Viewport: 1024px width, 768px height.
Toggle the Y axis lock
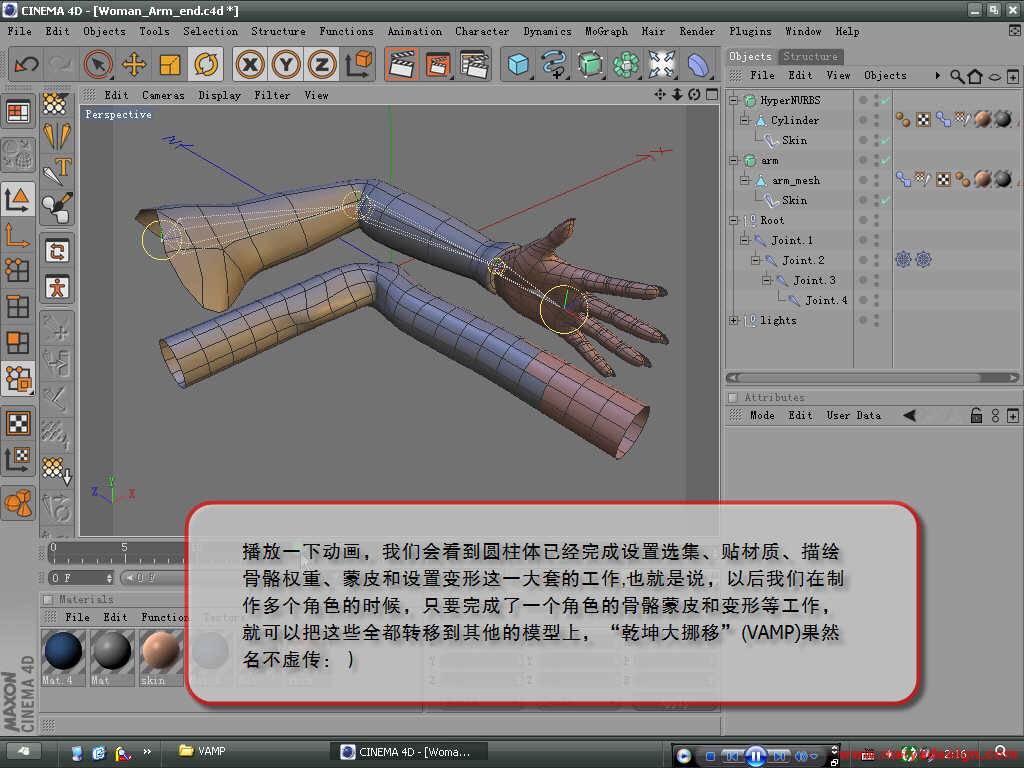[286, 64]
